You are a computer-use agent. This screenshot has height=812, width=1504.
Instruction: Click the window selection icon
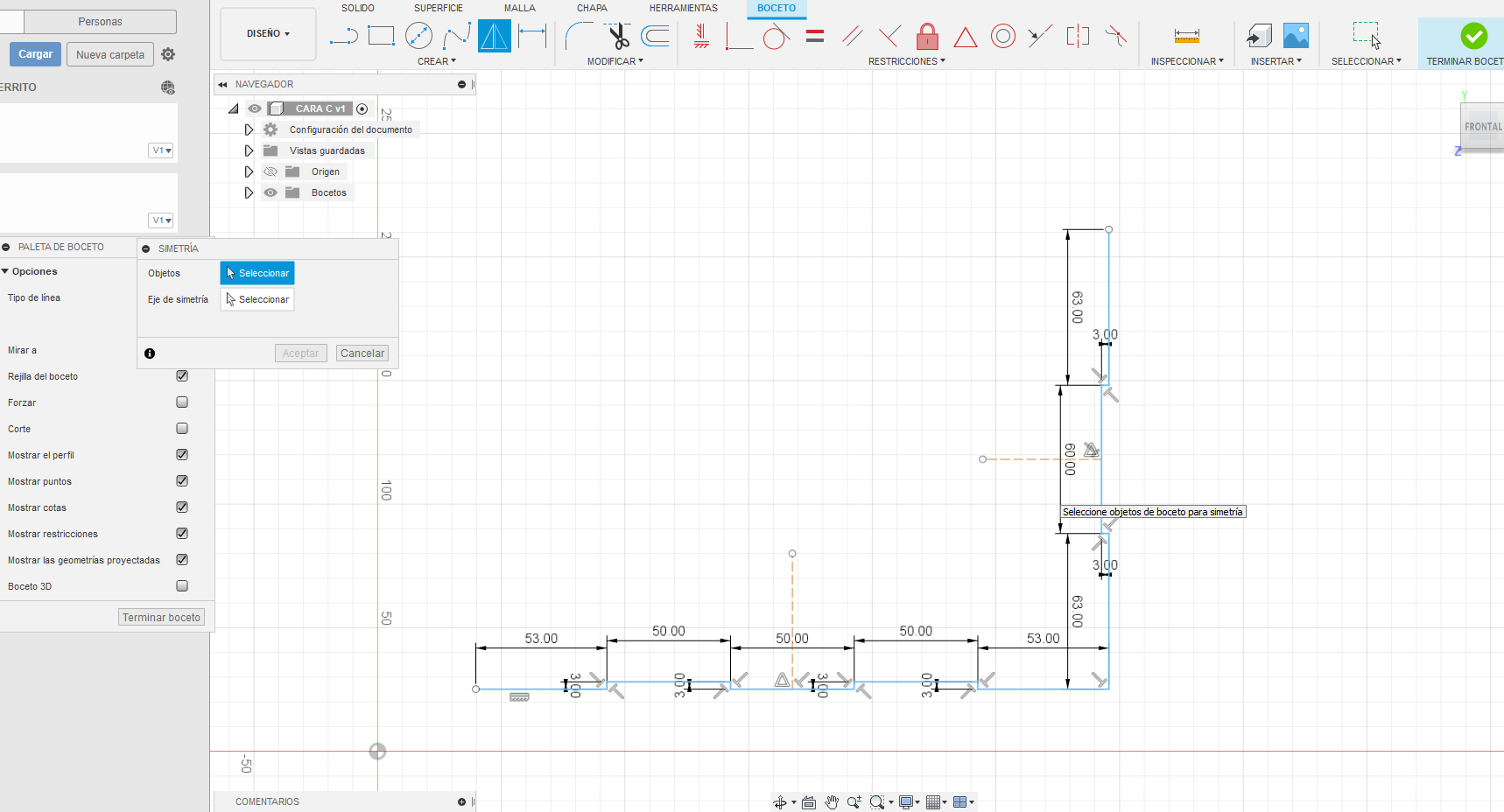click(x=1367, y=36)
